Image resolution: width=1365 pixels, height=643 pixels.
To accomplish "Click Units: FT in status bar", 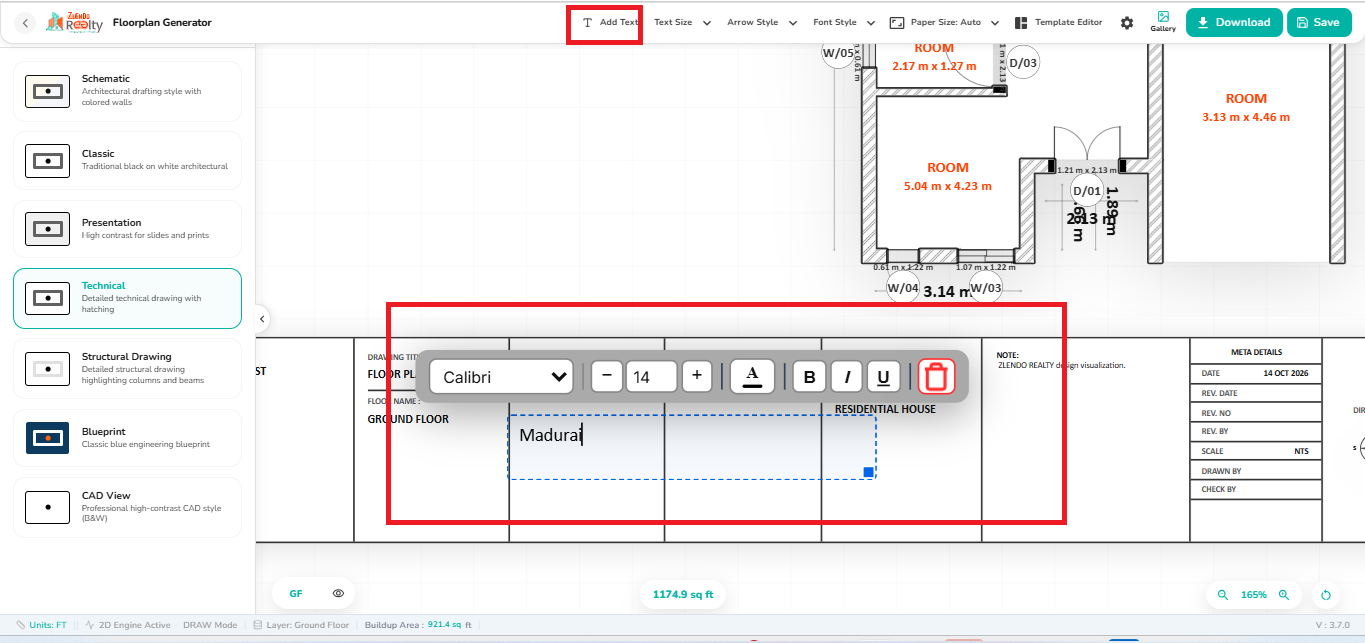I will [x=41, y=625].
